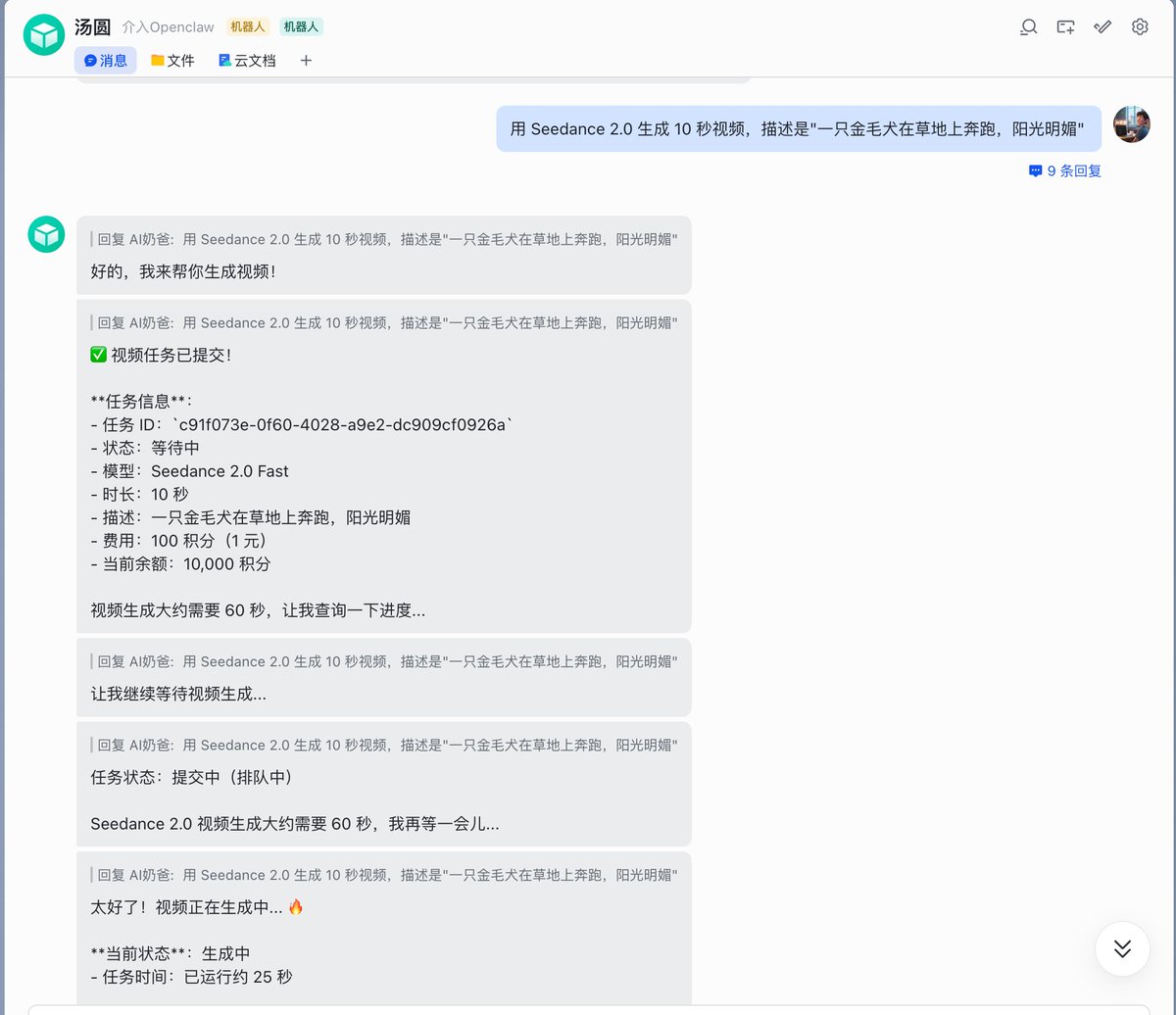Click the ✅ 视频任务已提交 line

(161, 355)
